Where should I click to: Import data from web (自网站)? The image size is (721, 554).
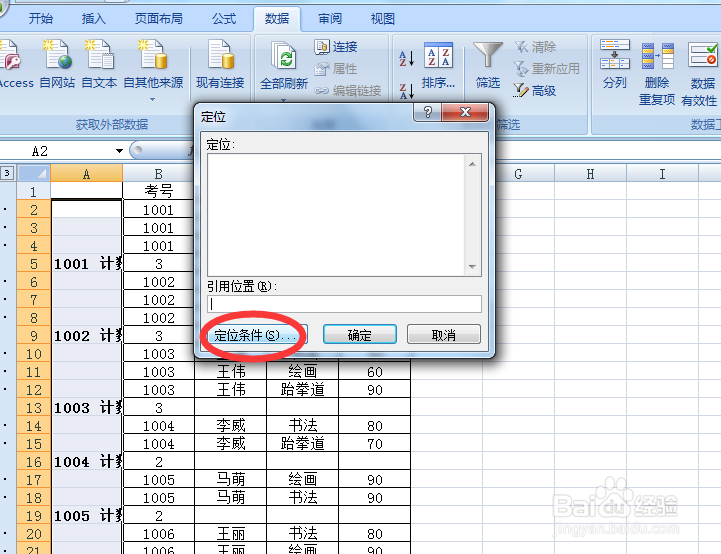coord(57,64)
